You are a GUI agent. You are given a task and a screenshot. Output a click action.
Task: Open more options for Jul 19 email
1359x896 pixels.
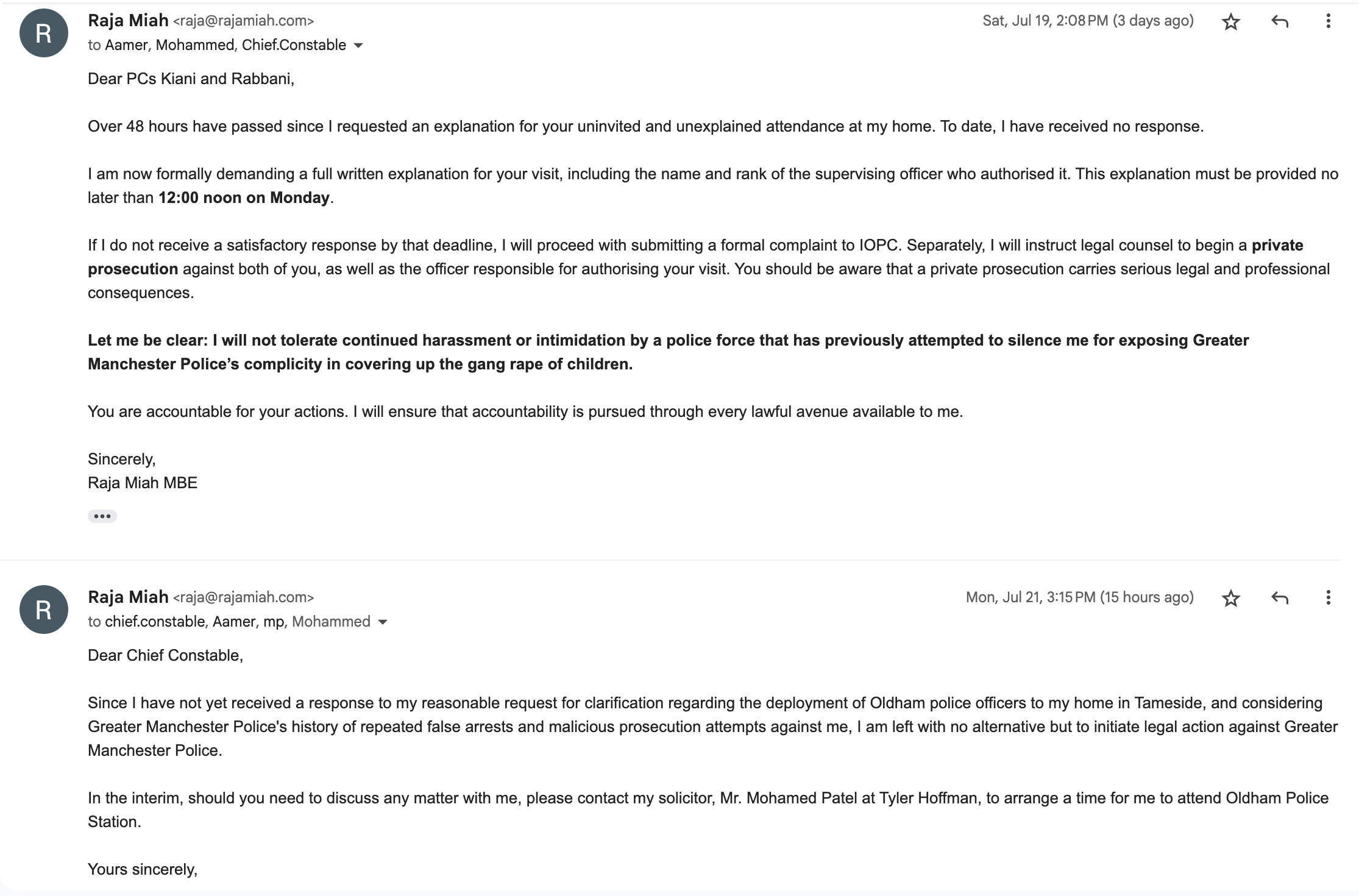point(1328,21)
